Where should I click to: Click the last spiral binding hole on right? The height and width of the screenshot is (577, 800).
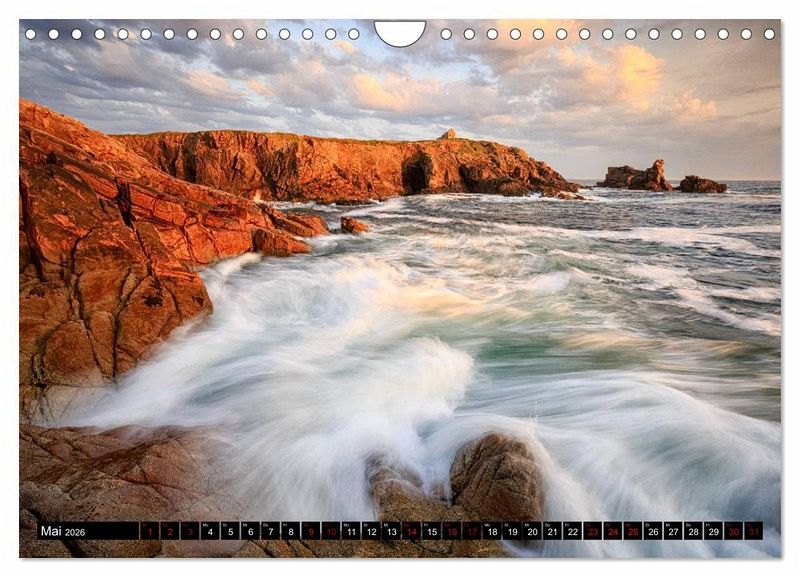point(769,34)
